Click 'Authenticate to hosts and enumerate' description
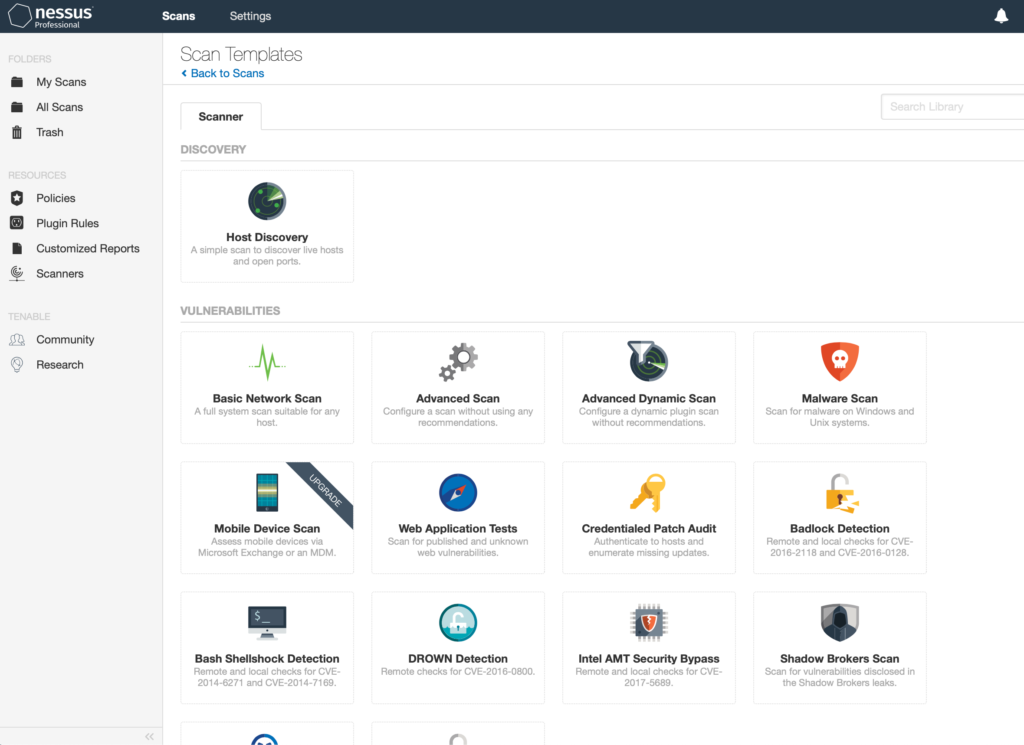 coord(648,547)
